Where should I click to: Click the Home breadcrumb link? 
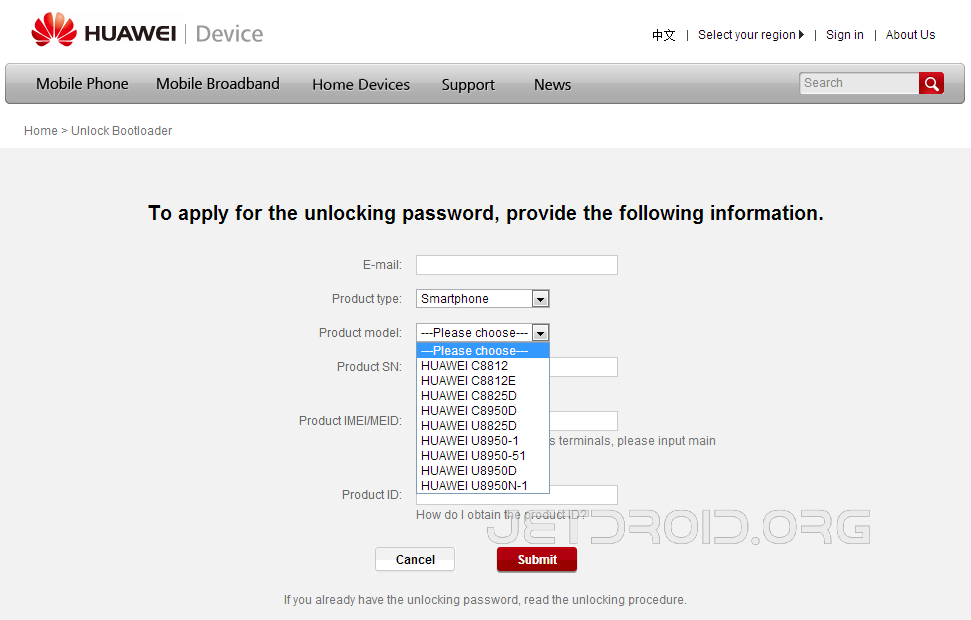point(41,131)
